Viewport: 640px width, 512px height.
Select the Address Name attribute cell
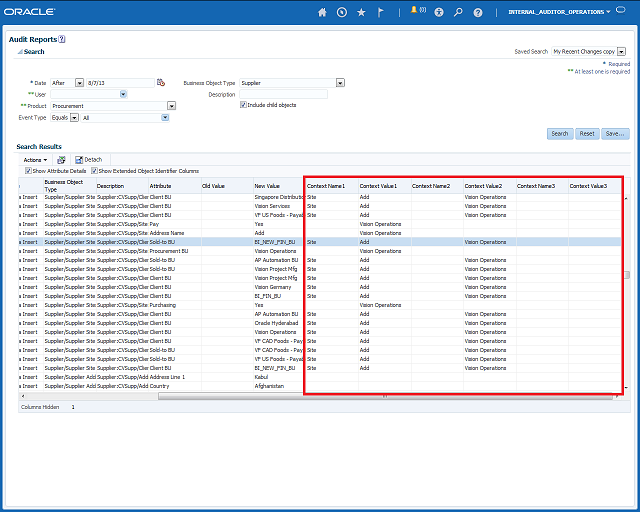pyautogui.click(x=175, y=233)
